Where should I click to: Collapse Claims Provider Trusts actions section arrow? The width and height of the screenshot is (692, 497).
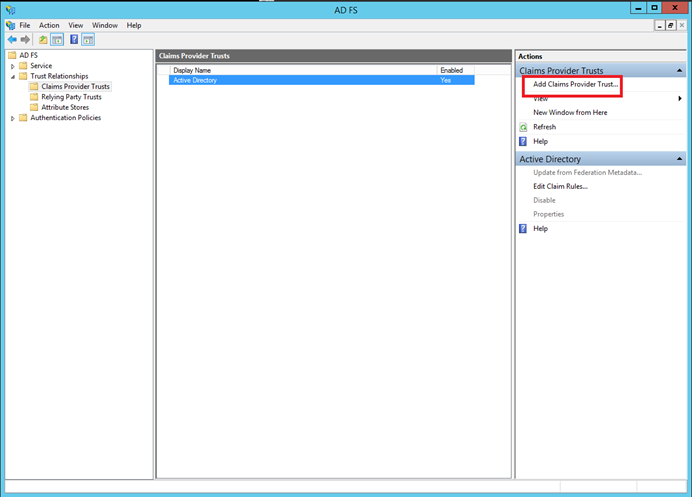[679, 71]
